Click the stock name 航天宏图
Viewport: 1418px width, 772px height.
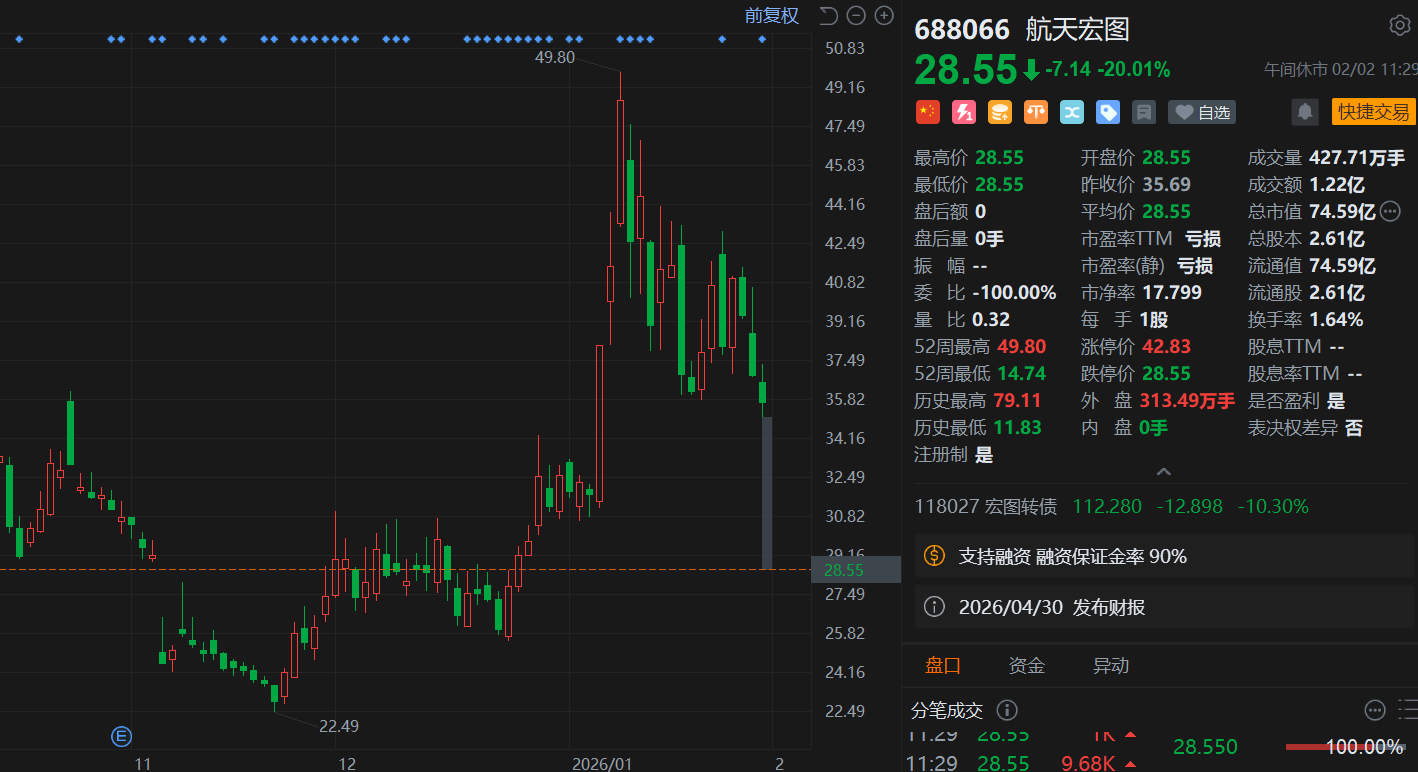click(1078, 29)
